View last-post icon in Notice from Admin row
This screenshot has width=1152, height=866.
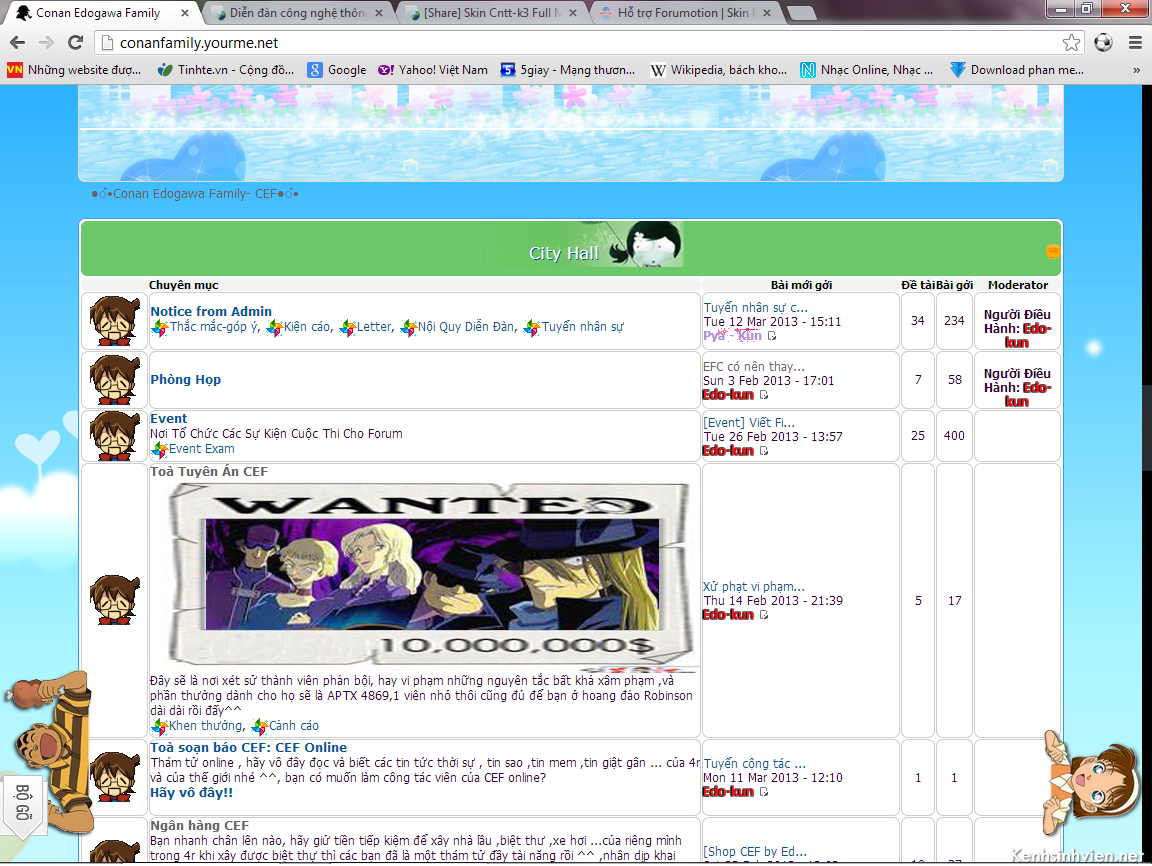click(x=771, y=336)
